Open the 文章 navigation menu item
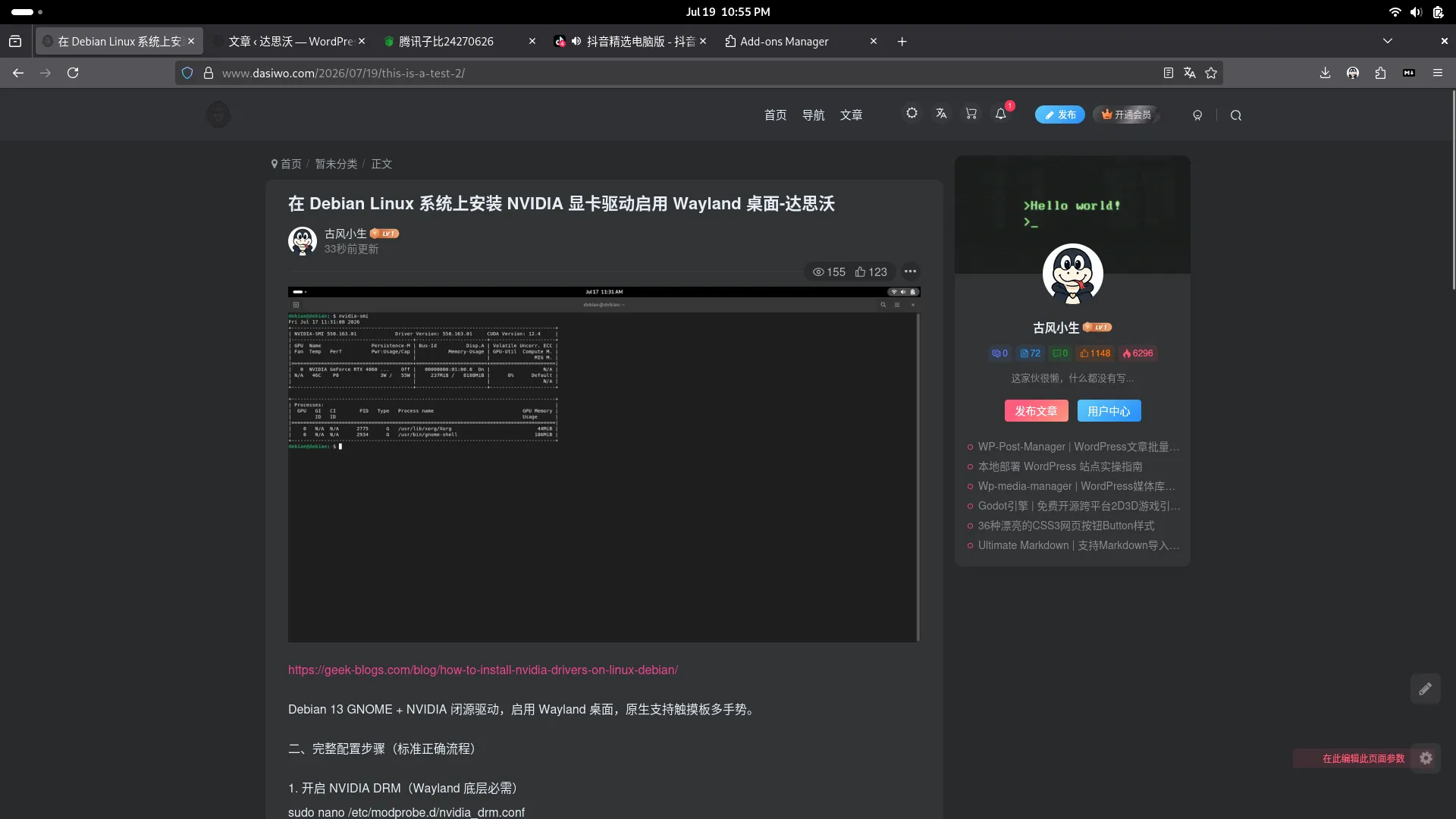 click(851, 115)
